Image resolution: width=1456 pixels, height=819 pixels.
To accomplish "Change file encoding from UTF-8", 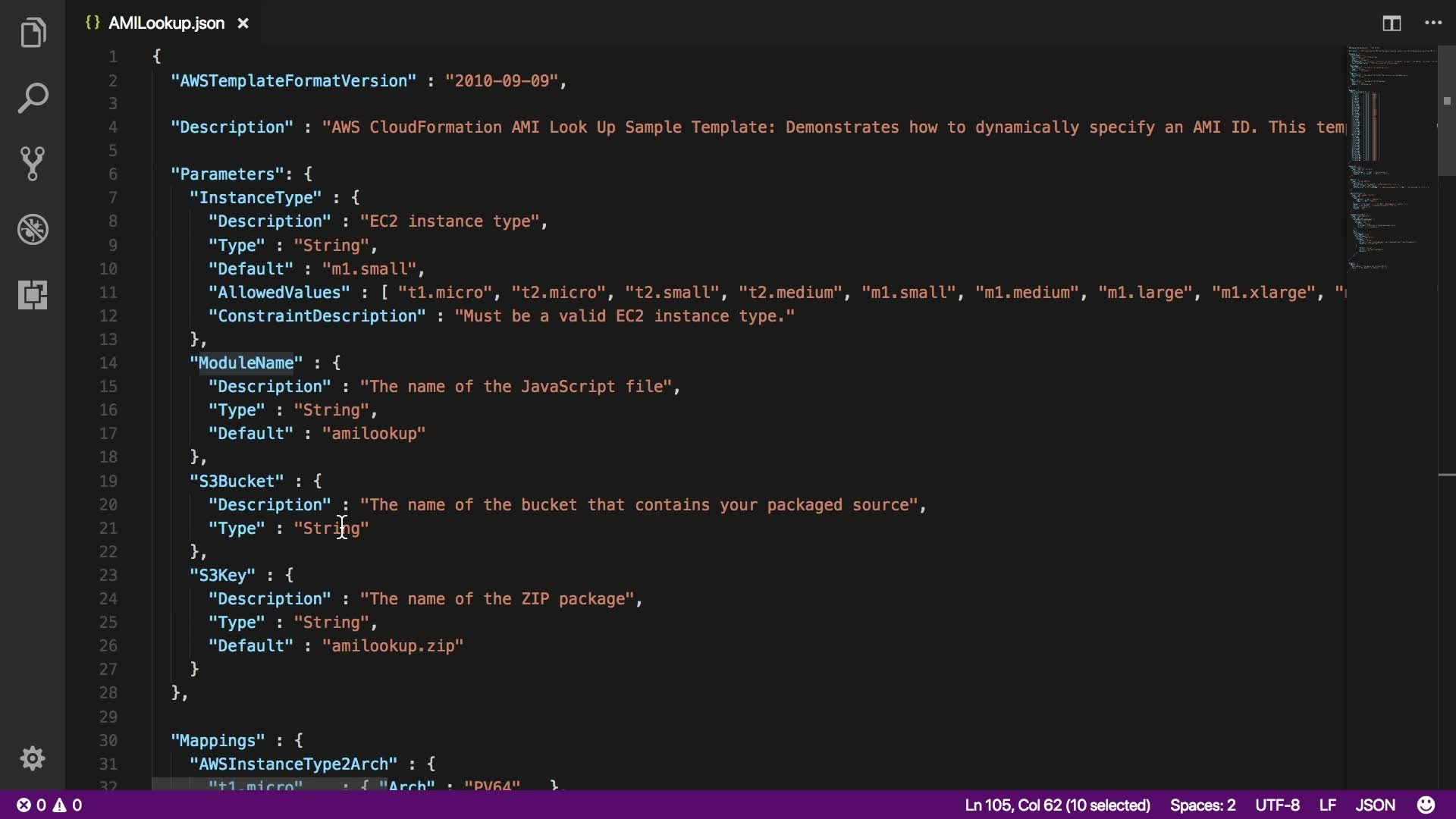I will click(x=1277, y=805).
